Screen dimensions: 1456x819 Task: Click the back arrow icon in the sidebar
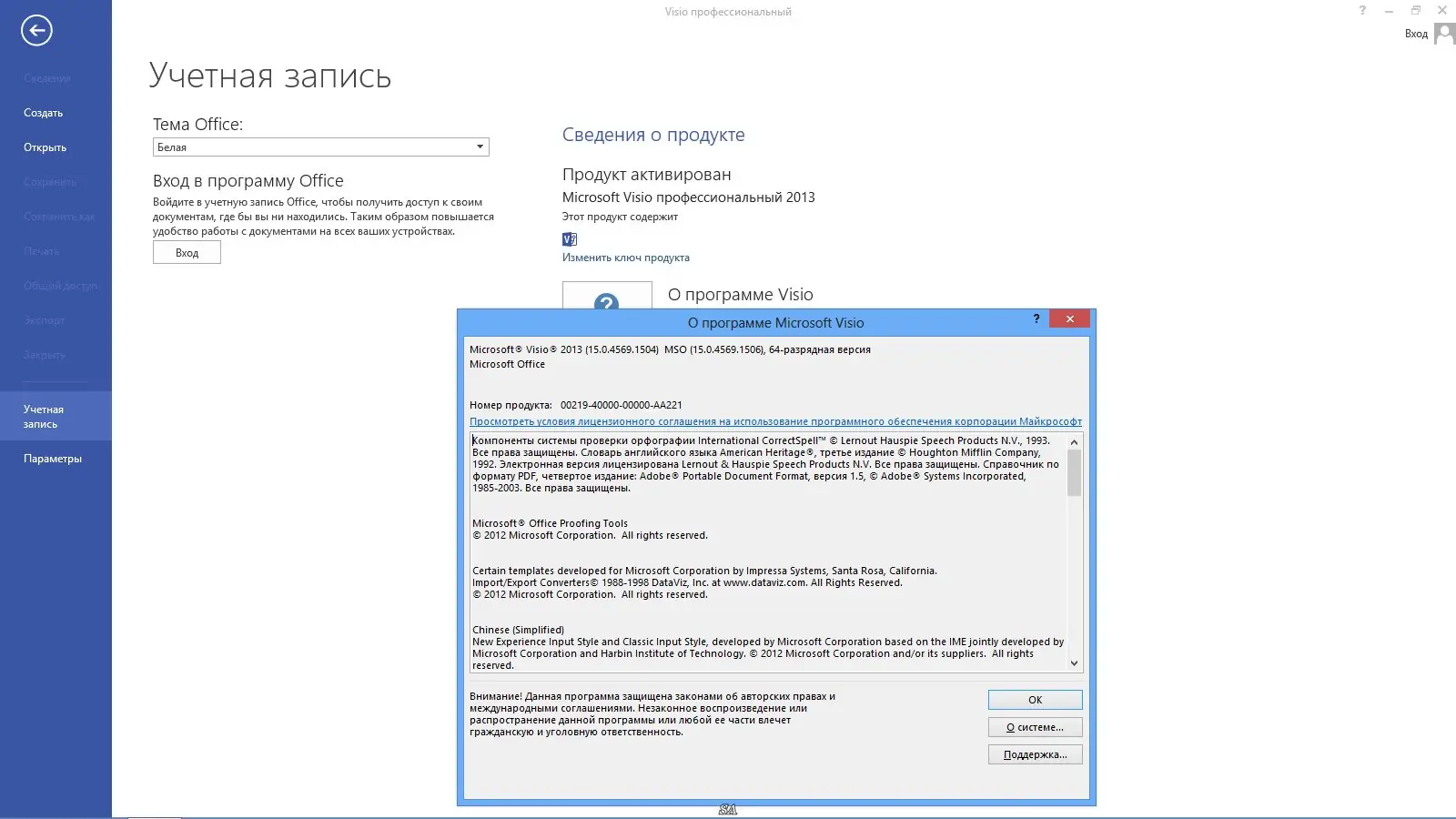pyautogui.click(x=36, y=30)
